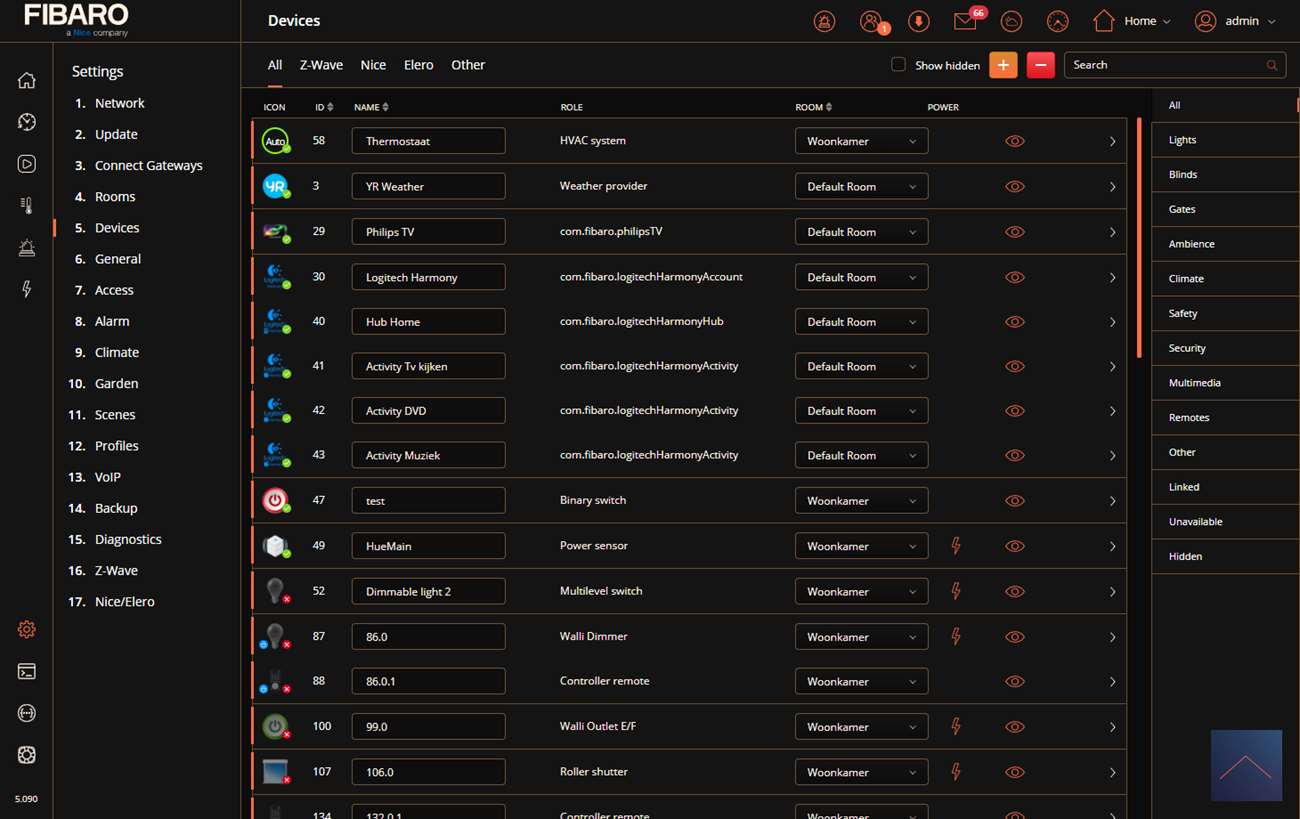Toggle visibility eye for Philips TV
The height and width of the screenshot is (819, 1300).
1014,232
